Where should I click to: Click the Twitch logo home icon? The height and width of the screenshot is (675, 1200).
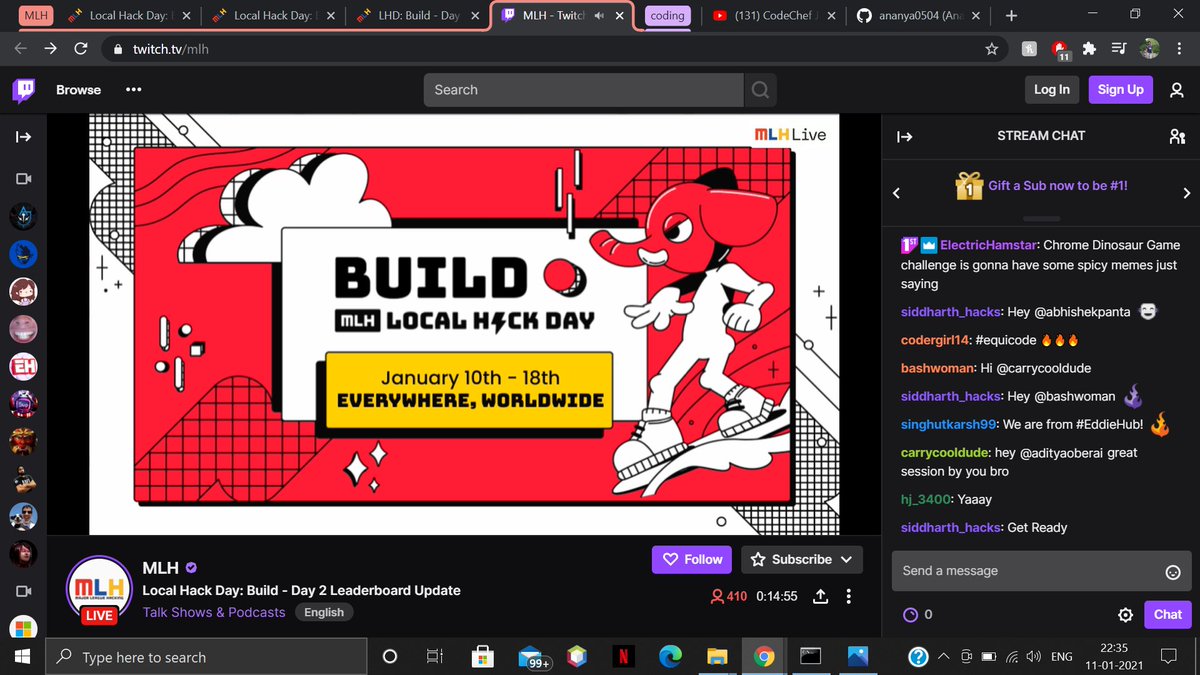[x=24, y=90]
